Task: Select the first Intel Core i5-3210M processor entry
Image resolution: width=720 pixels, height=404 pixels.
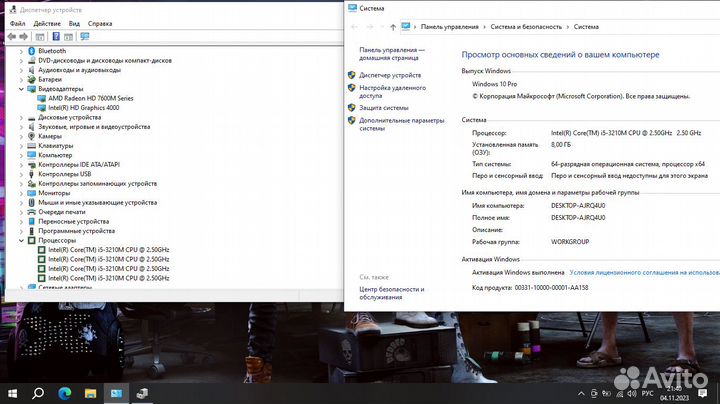Action: click(108, 250)
